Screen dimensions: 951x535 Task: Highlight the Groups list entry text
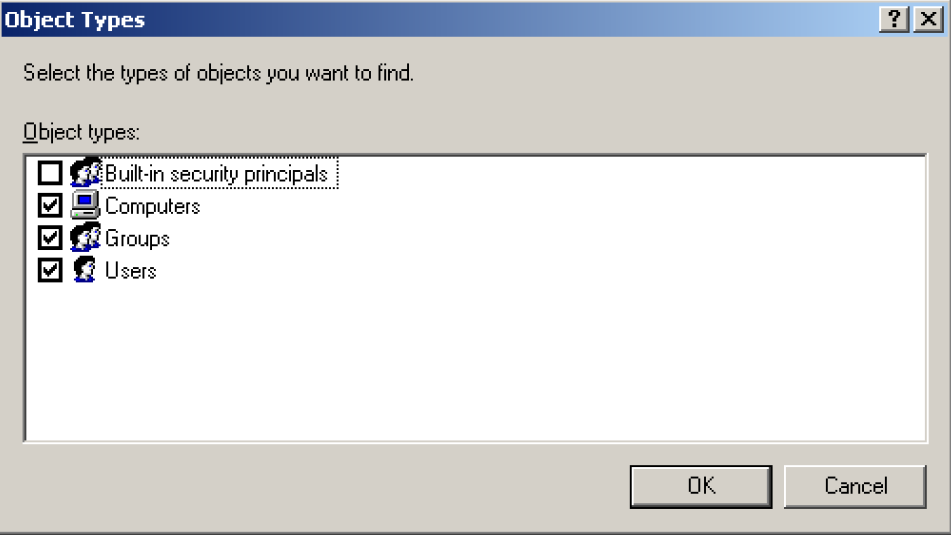point(137,238)
